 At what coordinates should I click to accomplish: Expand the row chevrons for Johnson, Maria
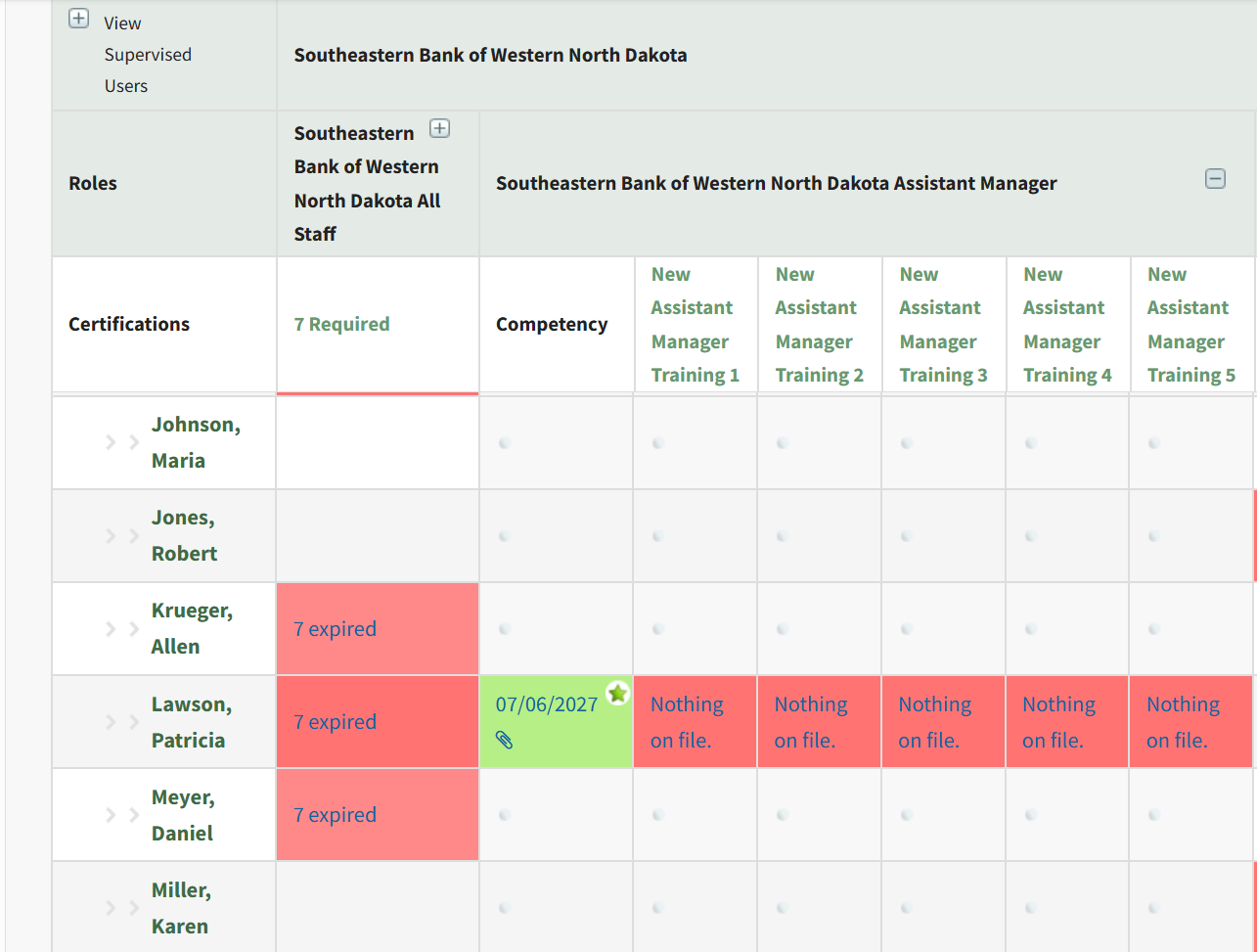click(x=122, y=442)
